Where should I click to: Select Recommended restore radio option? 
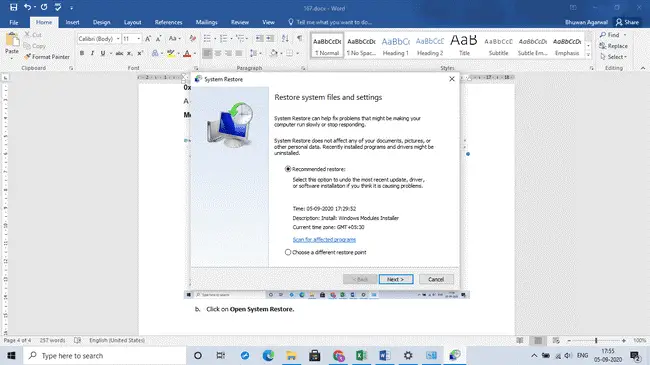(288, 169)
